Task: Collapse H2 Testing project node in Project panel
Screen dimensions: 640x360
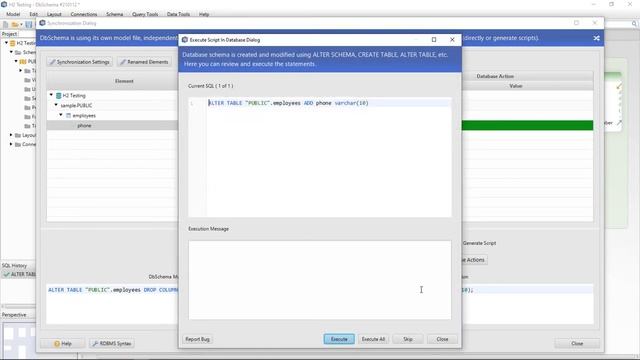Action: click(7, 42)
